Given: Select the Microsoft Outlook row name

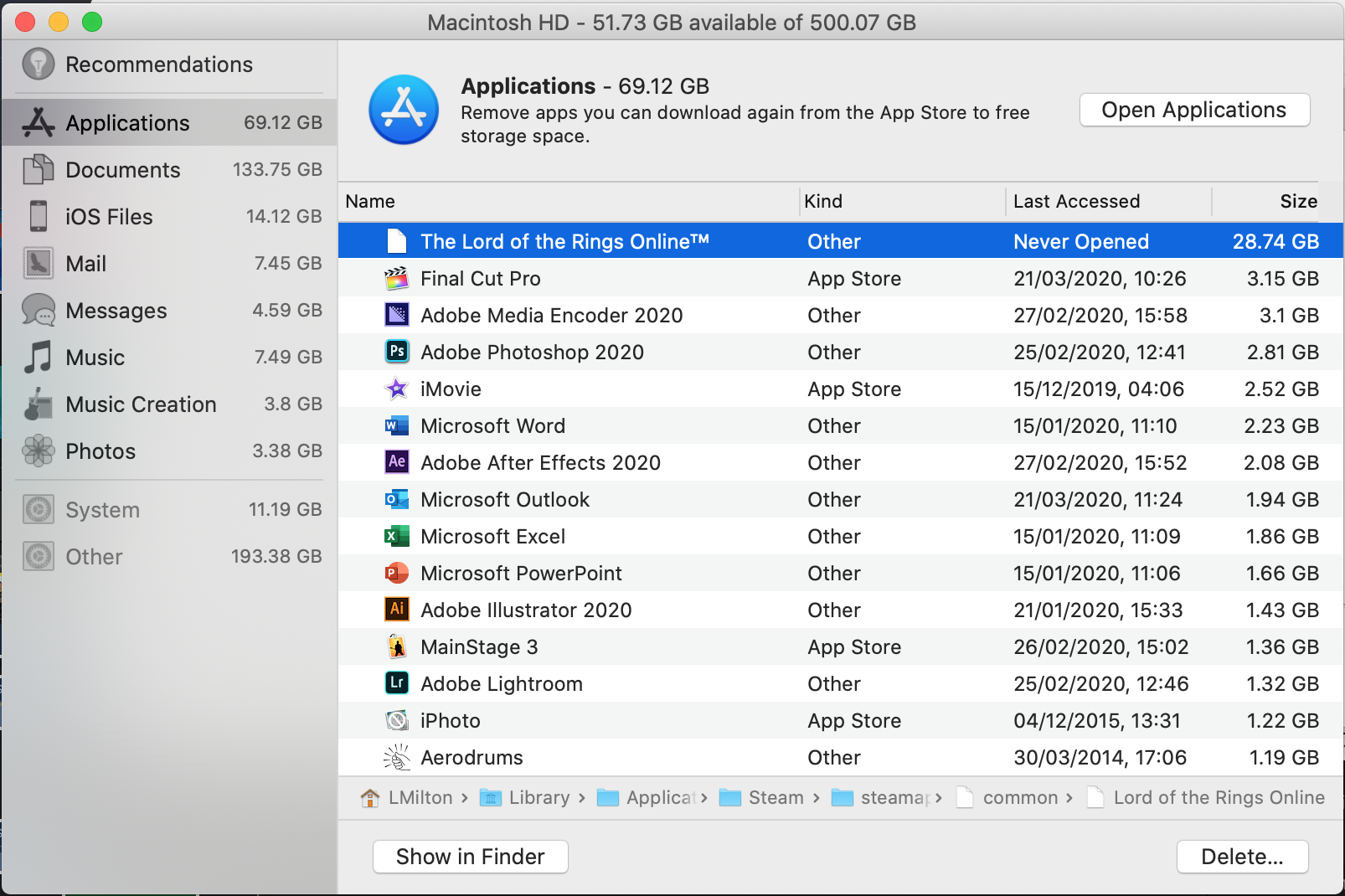Looking at the screenshot, I should click(505, 499).
